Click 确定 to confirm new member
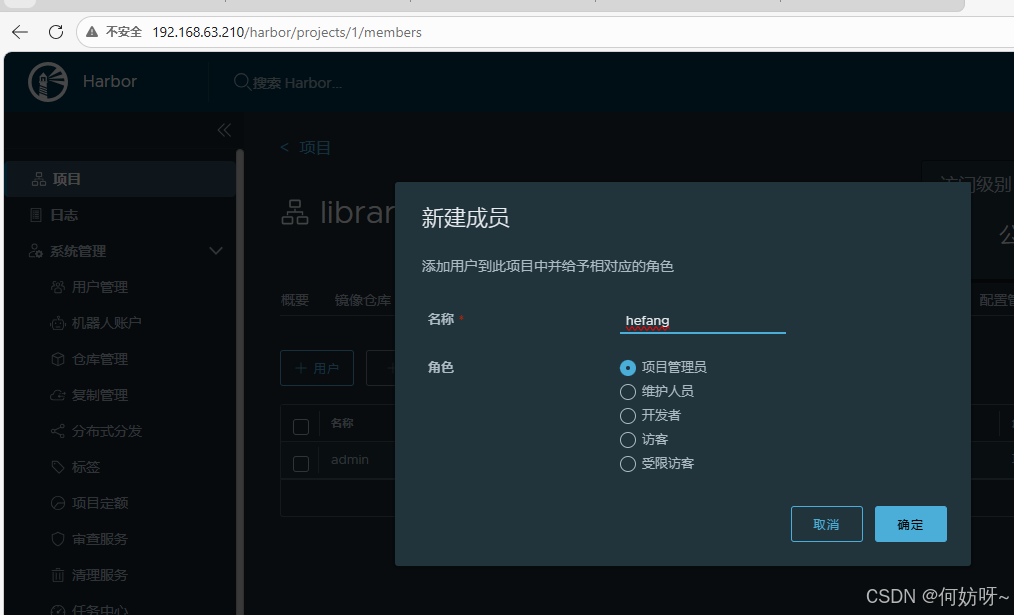The width and height of the screenshot is (1014, 615). point(911,524)
